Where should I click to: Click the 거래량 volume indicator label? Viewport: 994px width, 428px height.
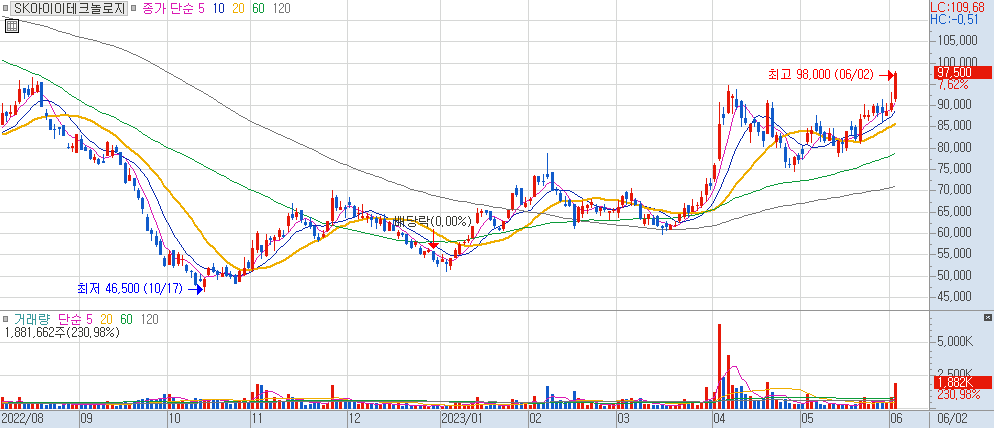pyautogui.click(x=32, y=320)
